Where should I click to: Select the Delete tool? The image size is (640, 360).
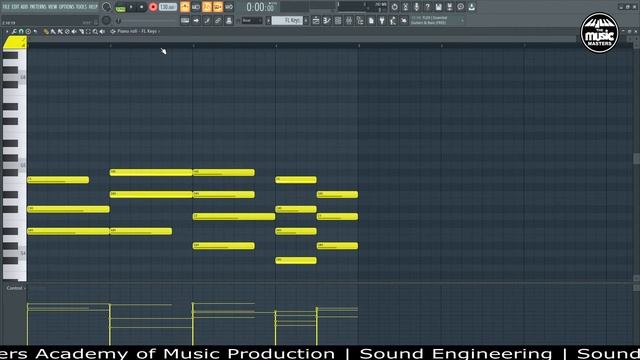tap(67, 31)
